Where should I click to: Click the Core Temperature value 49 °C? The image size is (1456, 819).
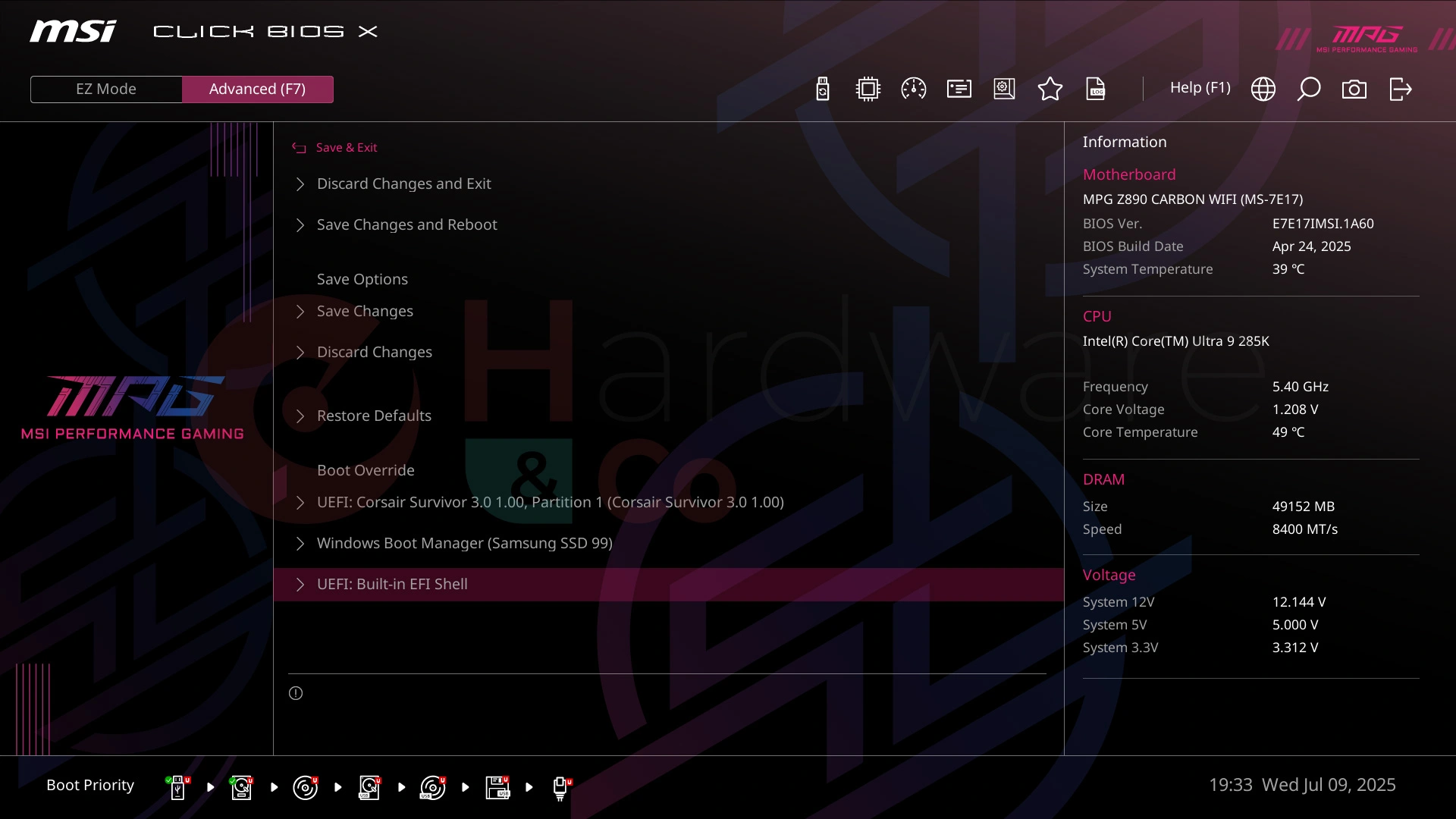[1288, 432]
